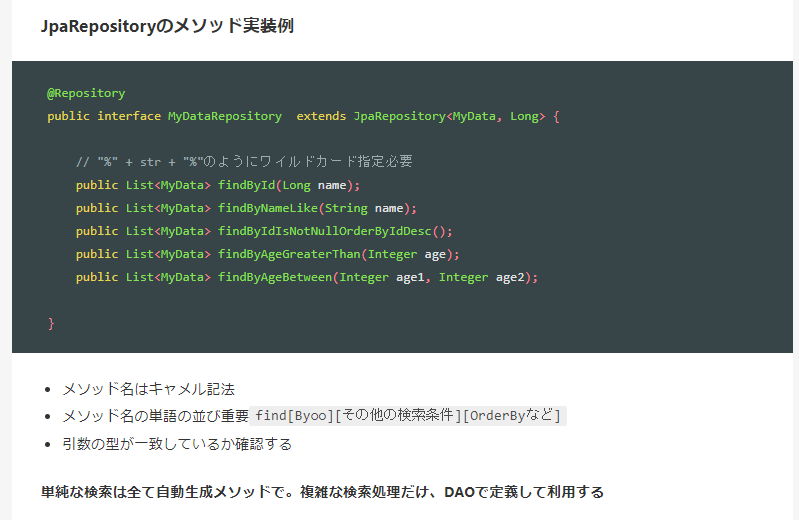Screen dimensions: 799x520
Task: Click the MyDataRepository interface name
Action: point(224,116)
